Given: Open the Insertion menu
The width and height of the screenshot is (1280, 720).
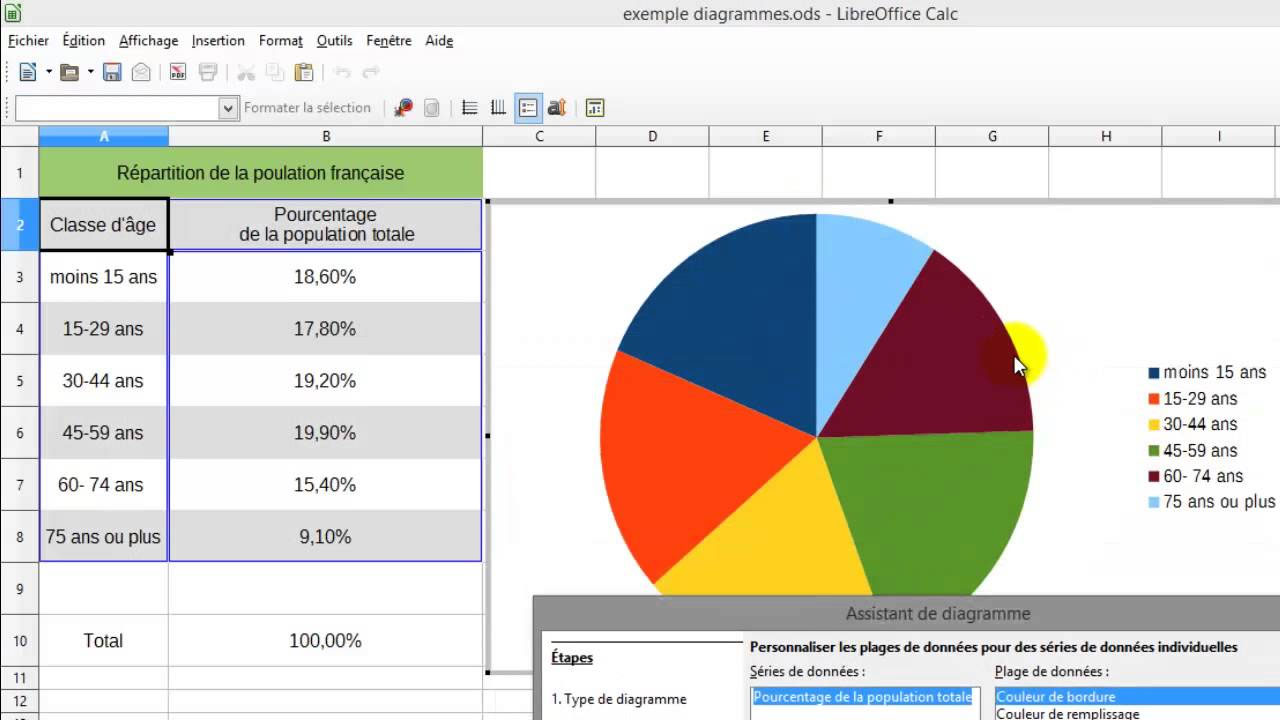Looking at the screenshot, I should (218, 41).
